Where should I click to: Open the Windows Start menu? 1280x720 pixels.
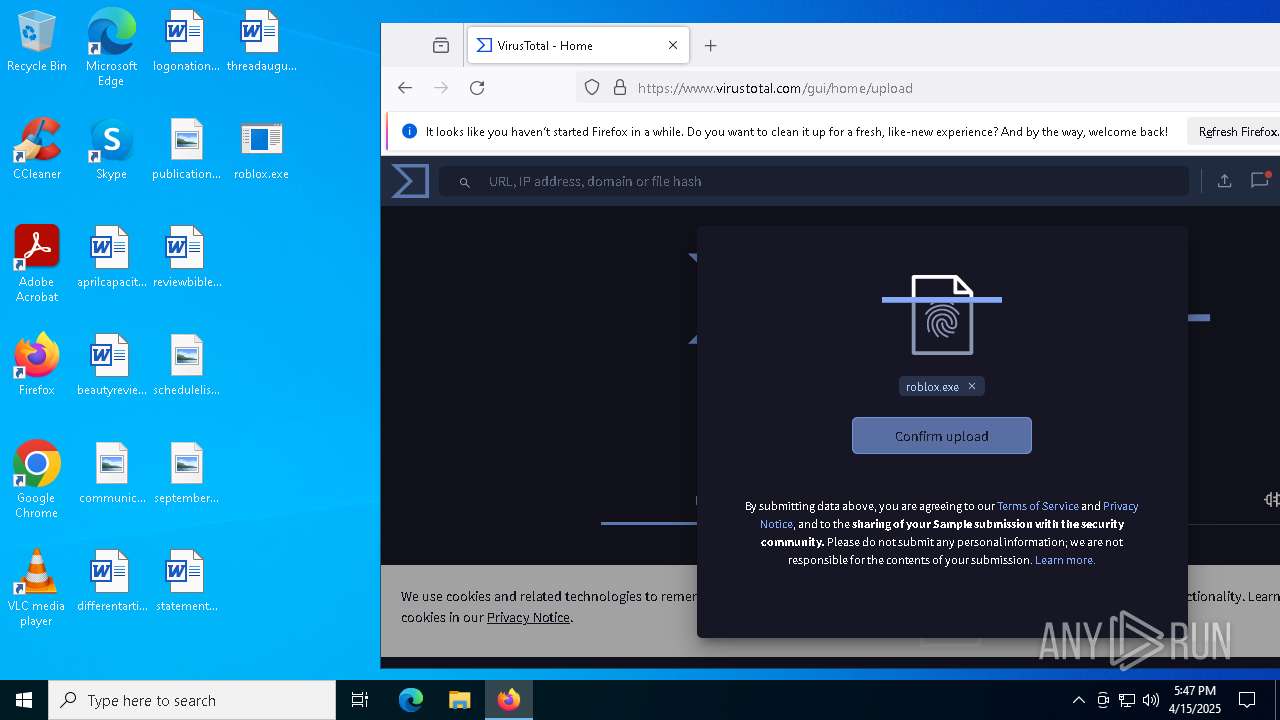pyautogui.click(x=24, y=700)
